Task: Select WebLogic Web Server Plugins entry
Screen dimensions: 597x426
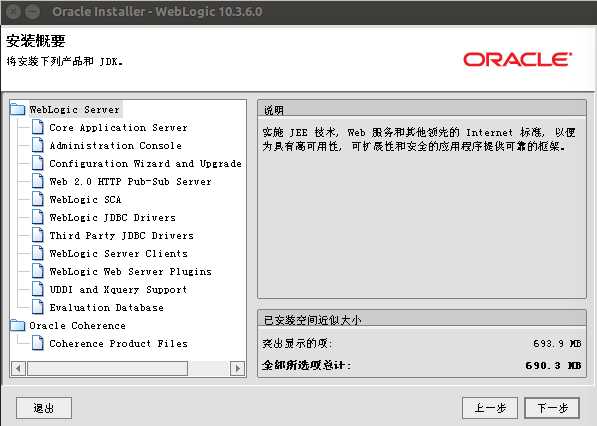Action: click(x=130, y=271)
